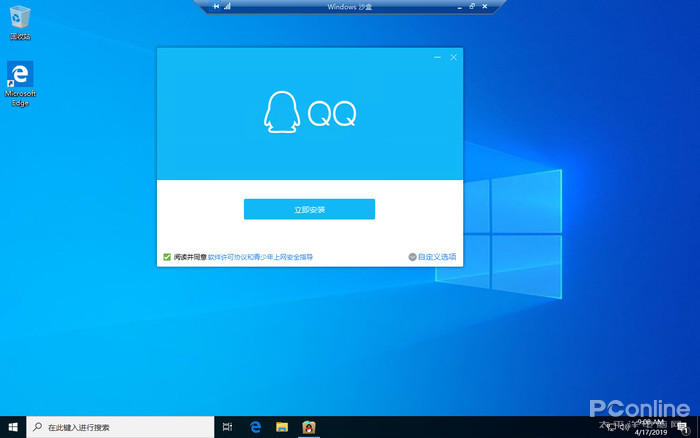
Task: Select the QQ installer taskbar icon
Action: pos(309,427)
